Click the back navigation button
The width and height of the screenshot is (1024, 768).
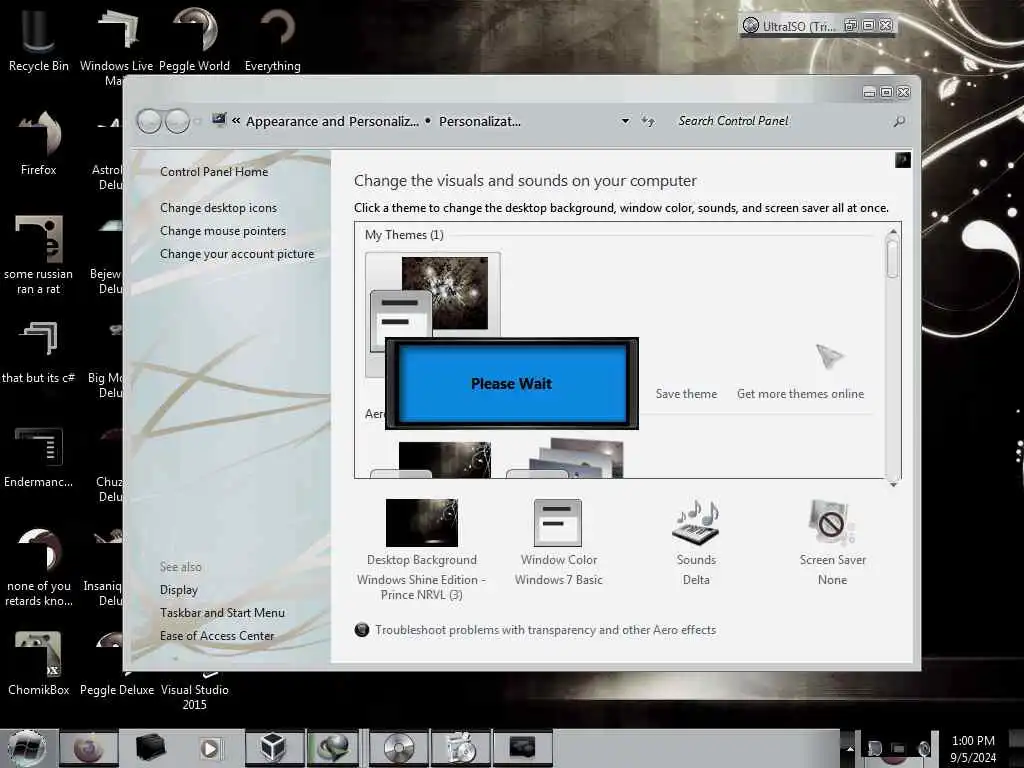tap(150, 121)
